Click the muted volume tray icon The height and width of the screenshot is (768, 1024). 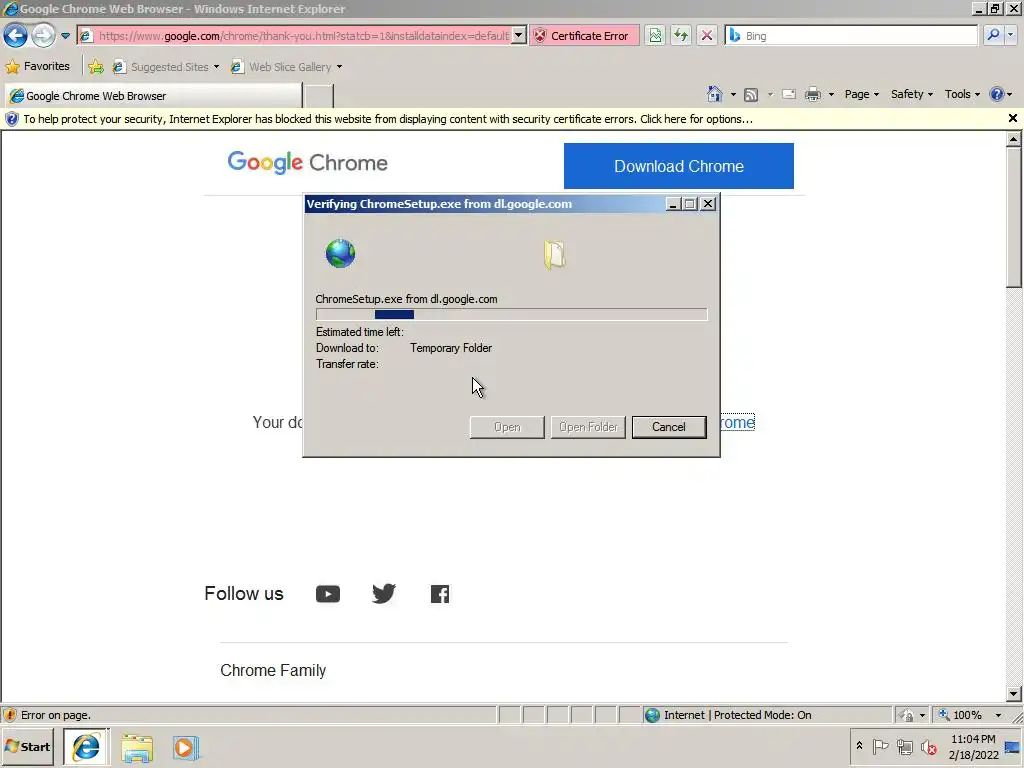tap(928, 746)
